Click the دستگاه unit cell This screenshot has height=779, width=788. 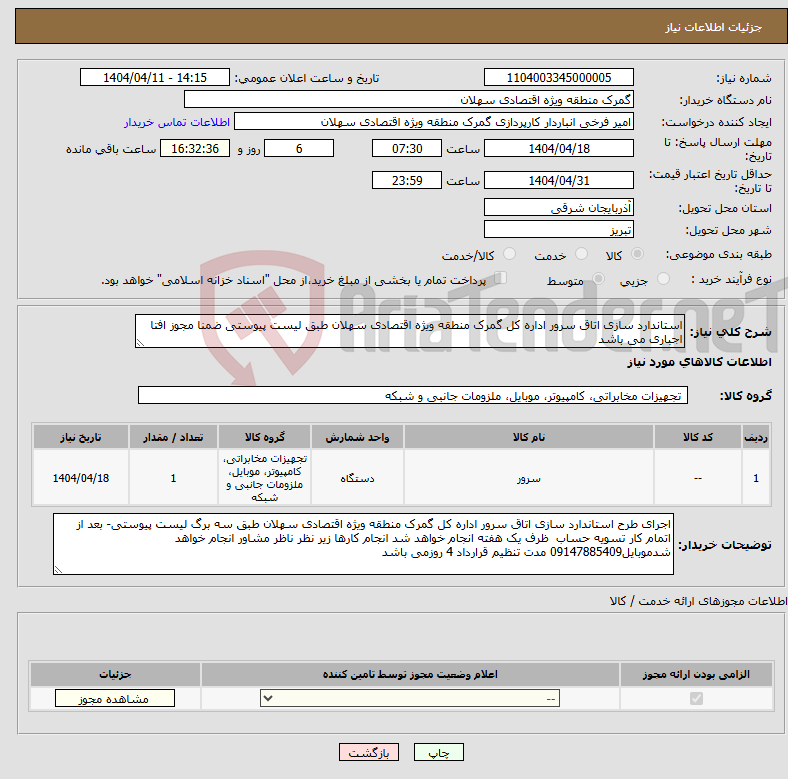coord(357,478)
